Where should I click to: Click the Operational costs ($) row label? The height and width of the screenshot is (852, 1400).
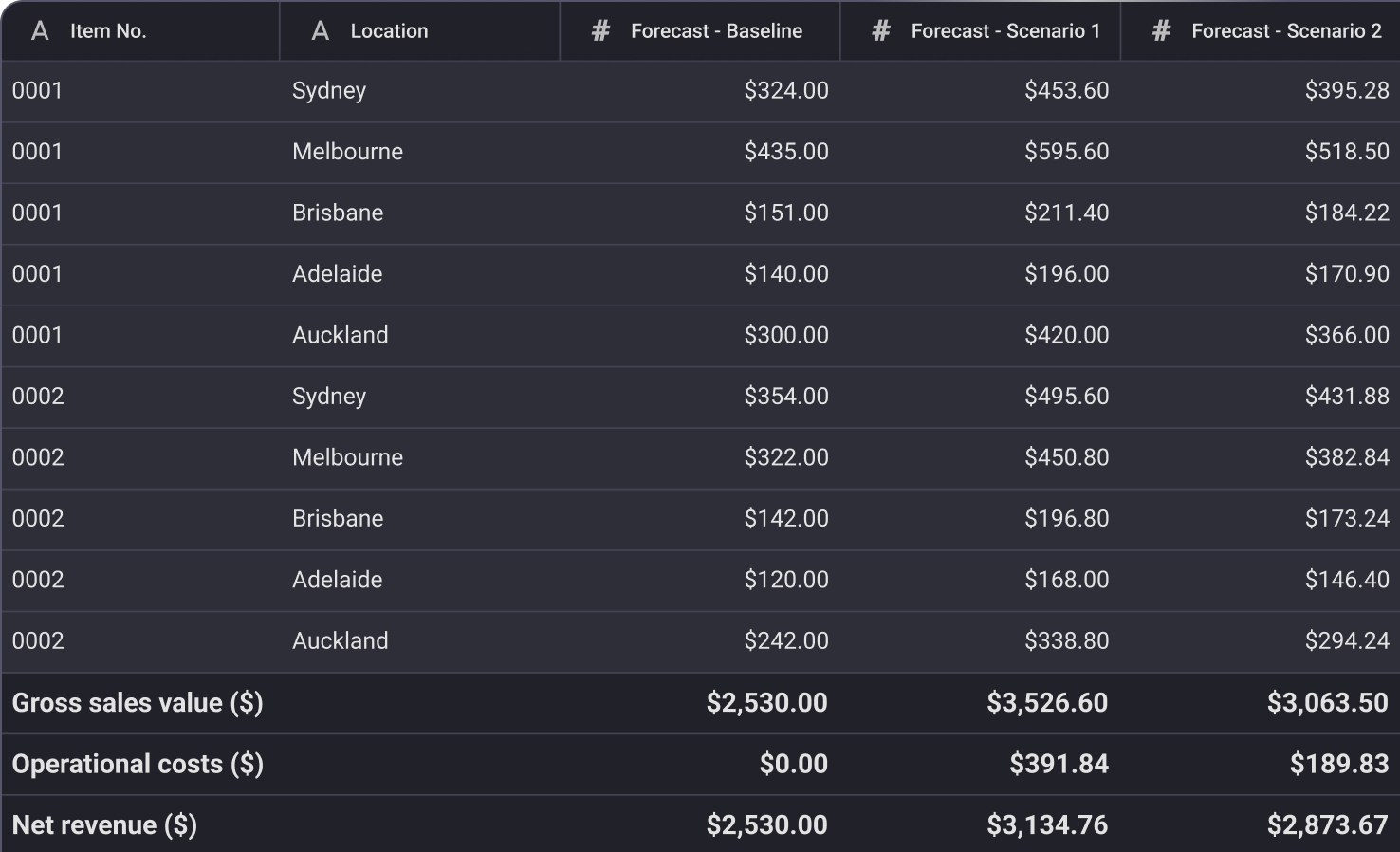point(138,765)
